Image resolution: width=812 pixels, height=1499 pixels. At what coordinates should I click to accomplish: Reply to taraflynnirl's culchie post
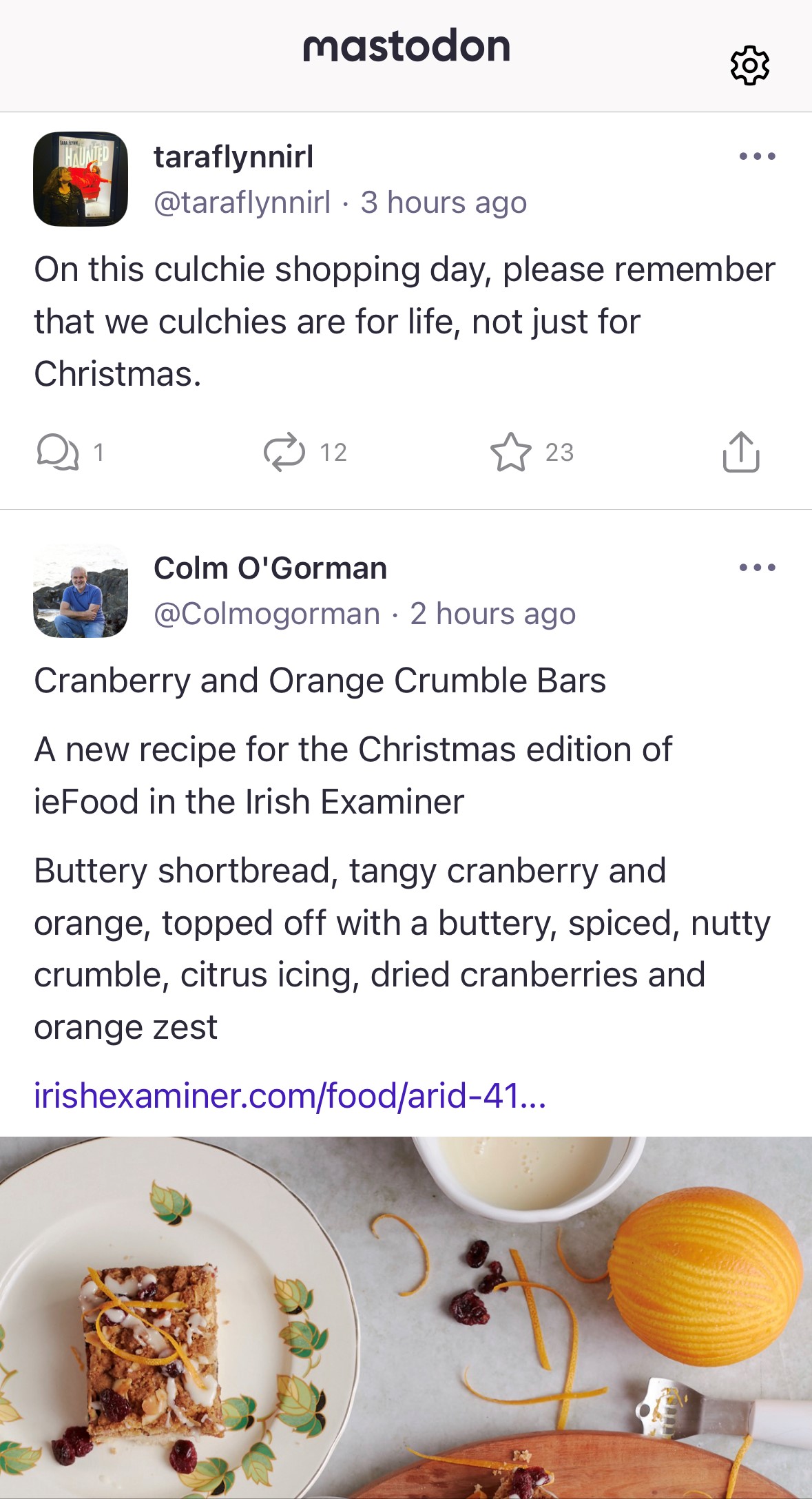[x=58, y=452]
